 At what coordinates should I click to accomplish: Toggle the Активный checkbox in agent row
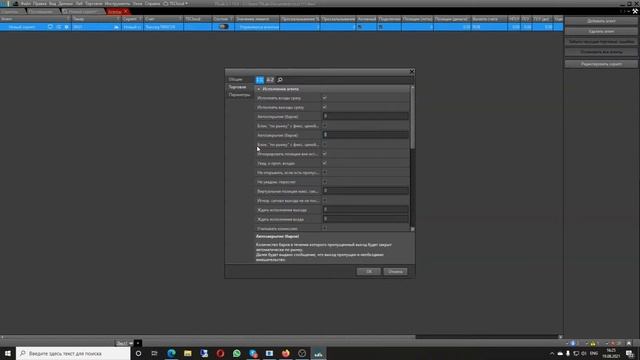(360, 27)
